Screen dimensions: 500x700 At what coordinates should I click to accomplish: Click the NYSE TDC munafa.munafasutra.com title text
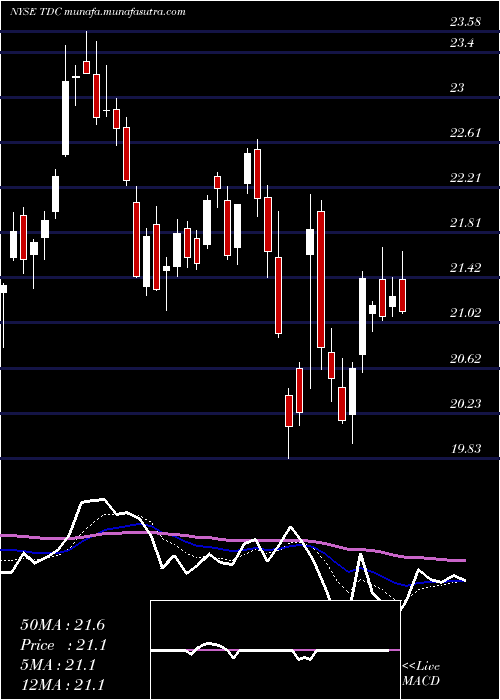tap(98, 12)
